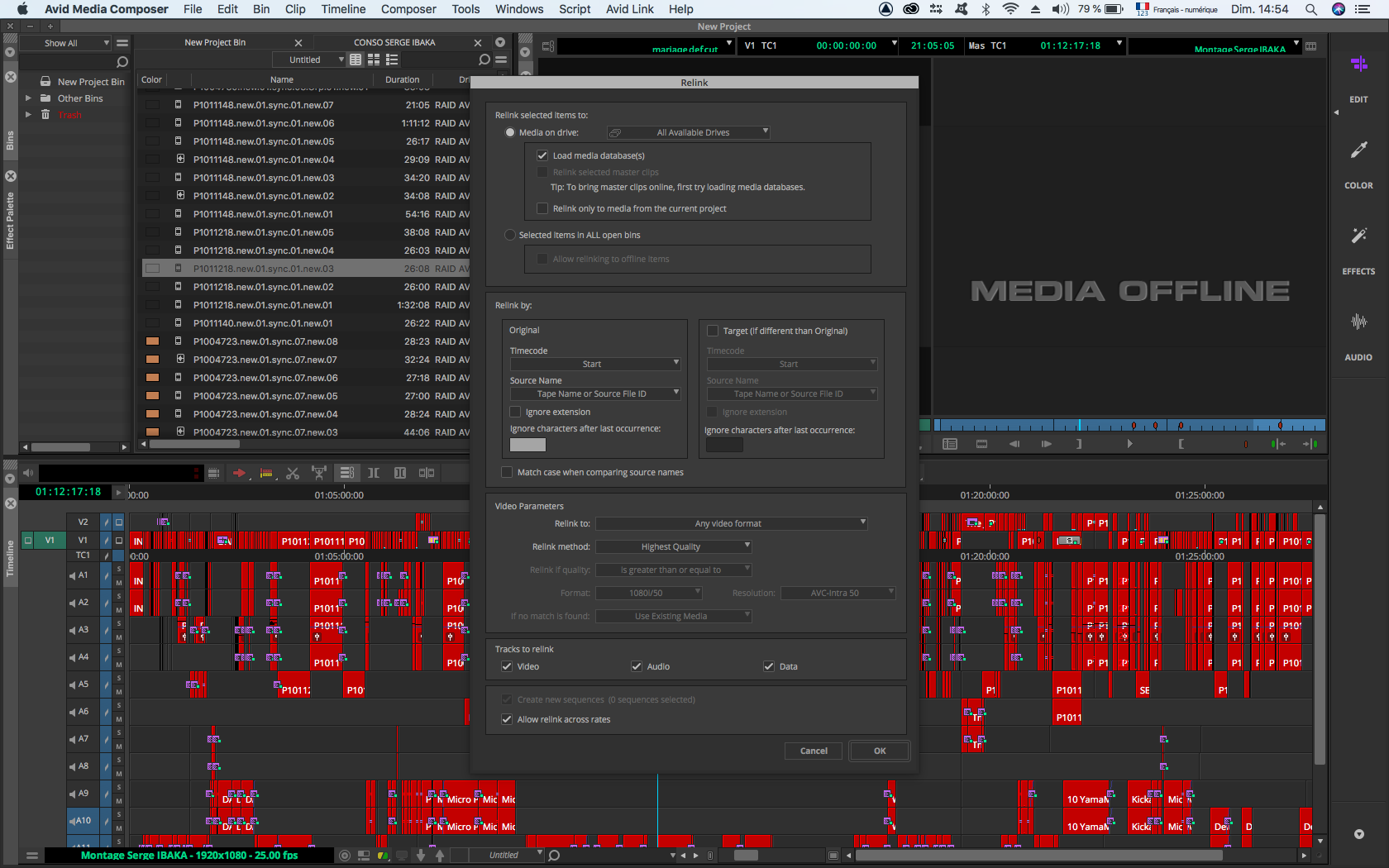Open the Timeline menu

tap(343, 9)
